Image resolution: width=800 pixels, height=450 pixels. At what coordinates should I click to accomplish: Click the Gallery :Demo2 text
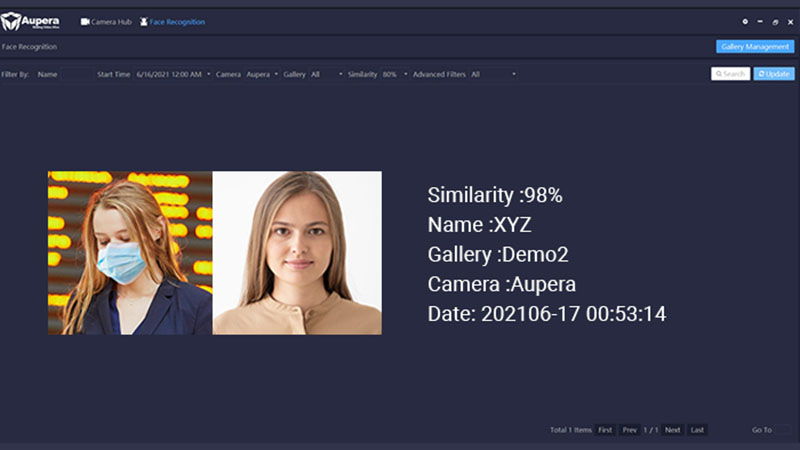(x=498, y=254)
